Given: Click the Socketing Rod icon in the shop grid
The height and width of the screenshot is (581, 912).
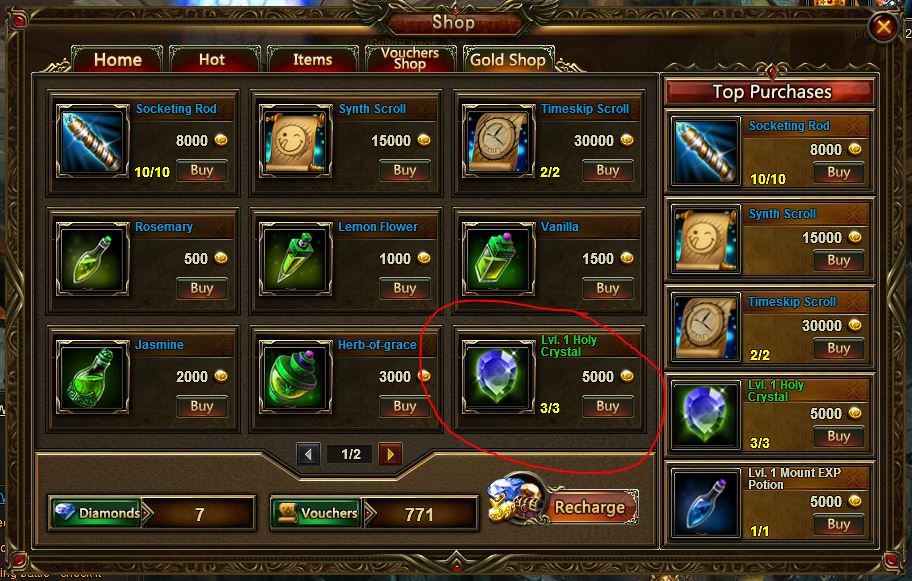Looking at the screenshot, I should (92, 141).
